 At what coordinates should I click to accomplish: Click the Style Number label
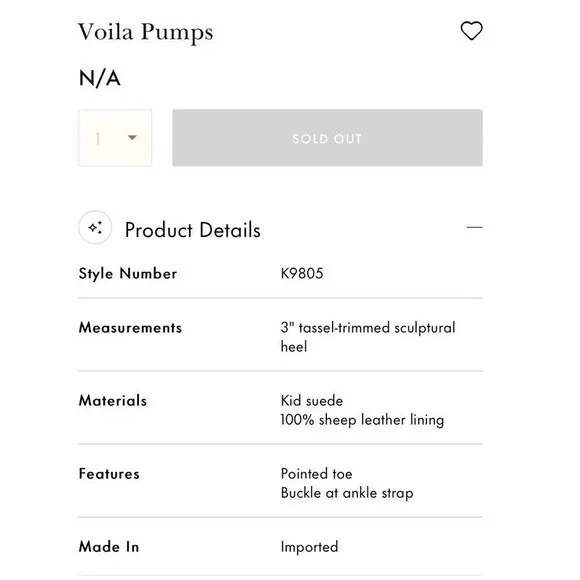[128, 274]
